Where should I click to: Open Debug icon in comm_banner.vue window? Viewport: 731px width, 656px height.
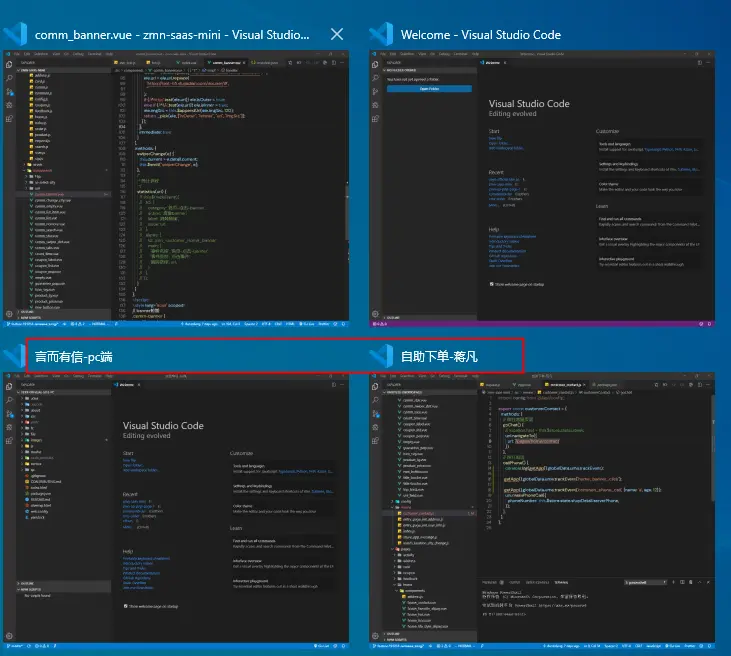click(9, 105)
